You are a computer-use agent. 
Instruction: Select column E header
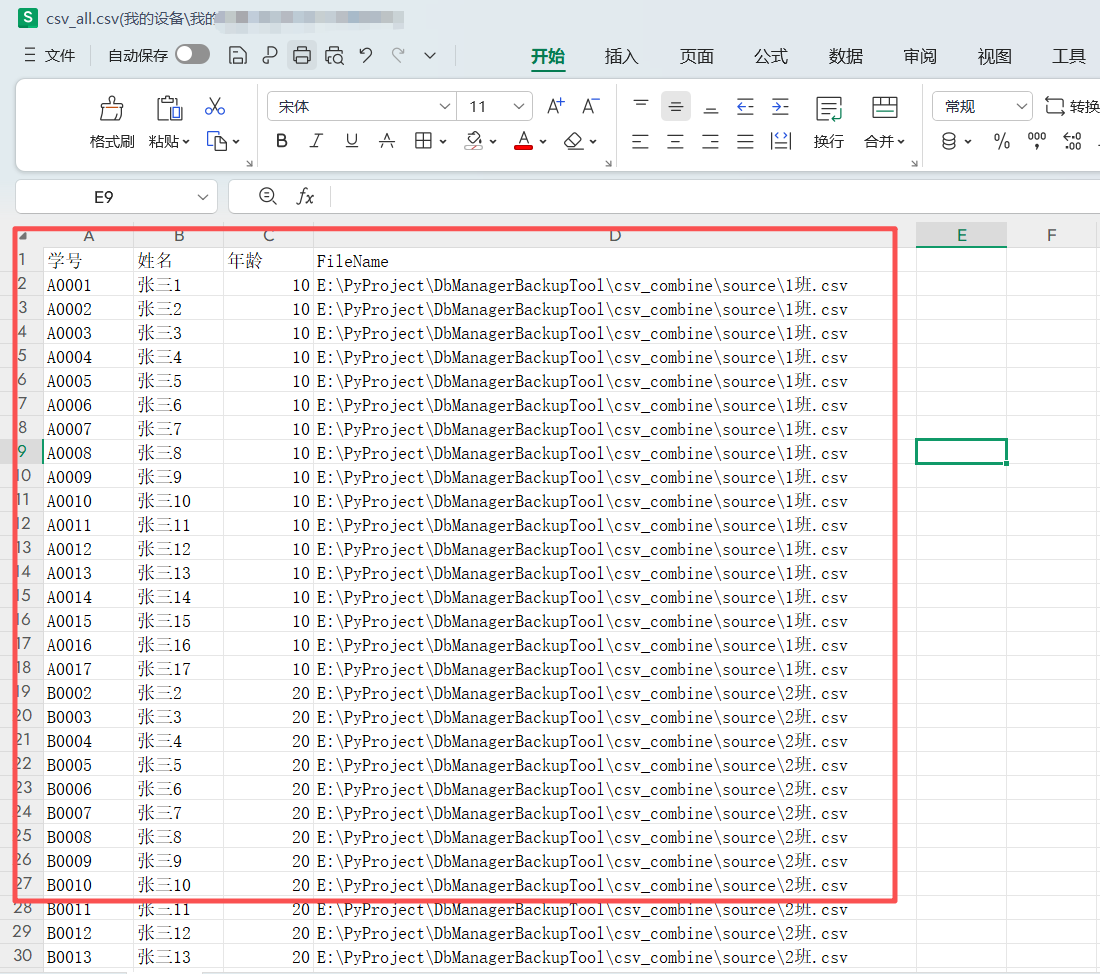[961, 235]
